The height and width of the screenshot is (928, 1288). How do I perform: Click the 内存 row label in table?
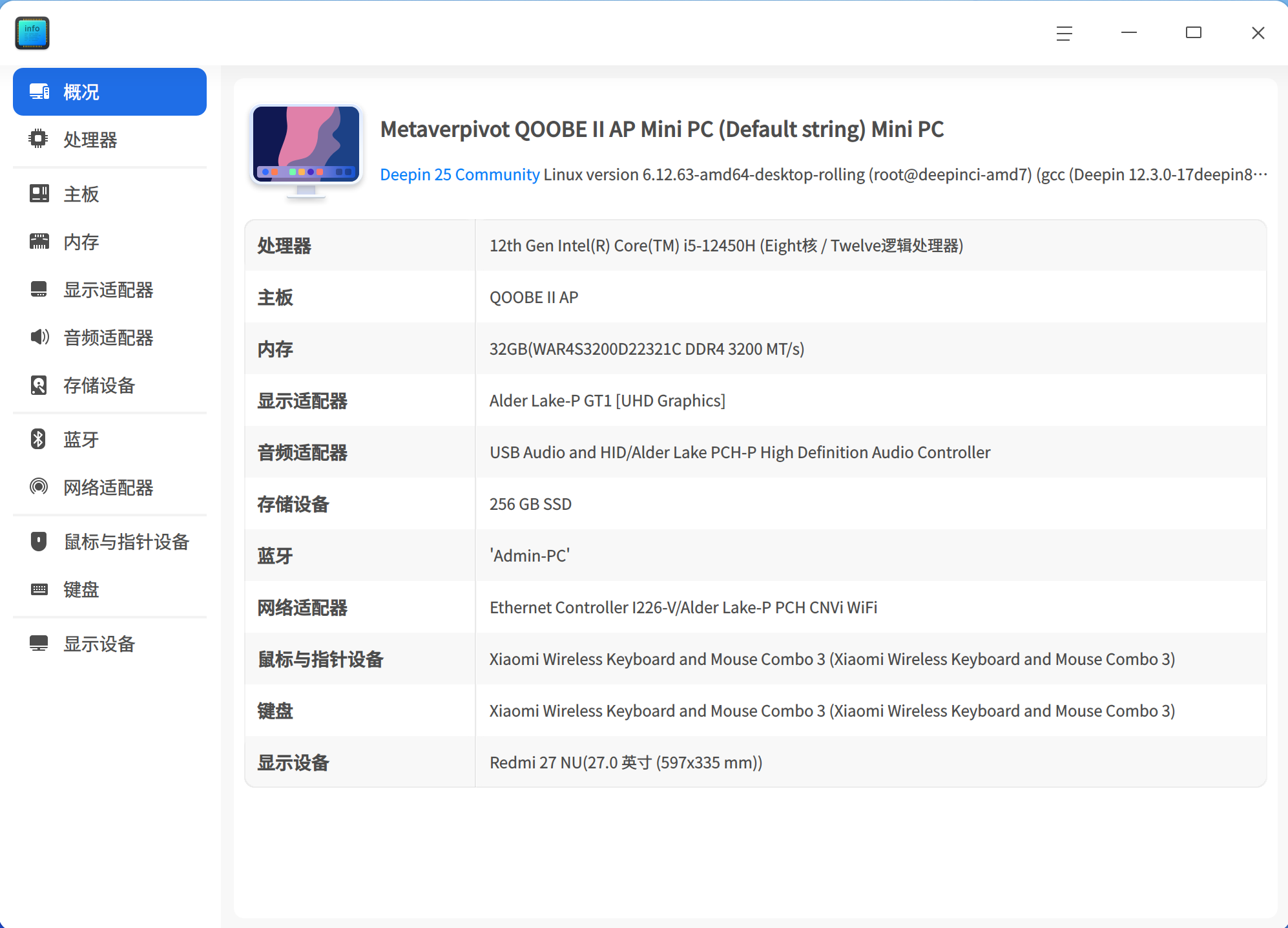click(x=275, y=349)
